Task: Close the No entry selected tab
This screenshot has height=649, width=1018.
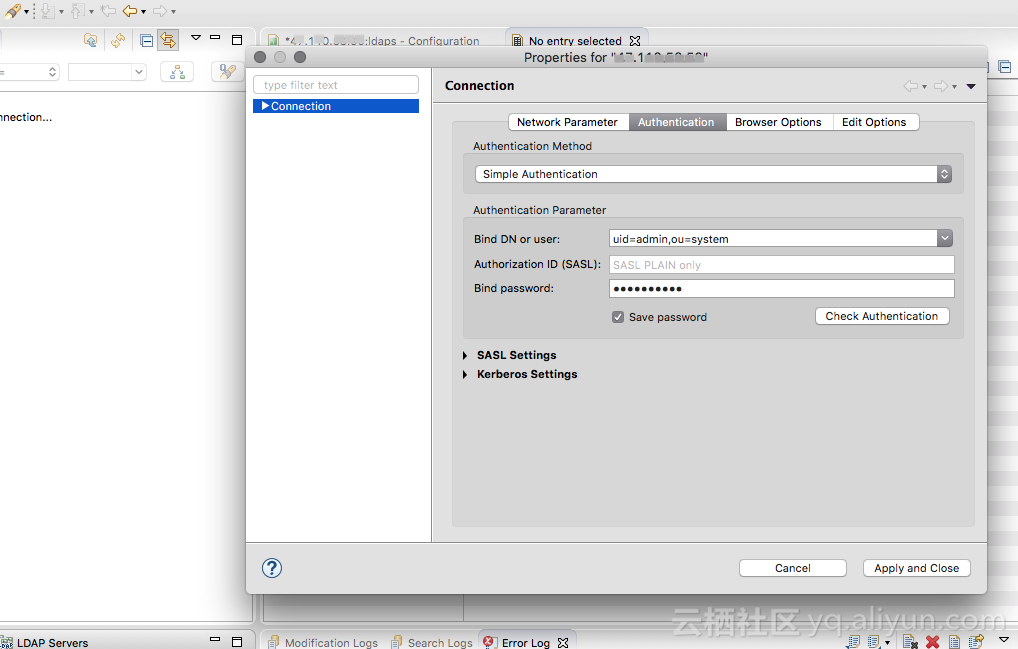Action: tap(635, 41)
